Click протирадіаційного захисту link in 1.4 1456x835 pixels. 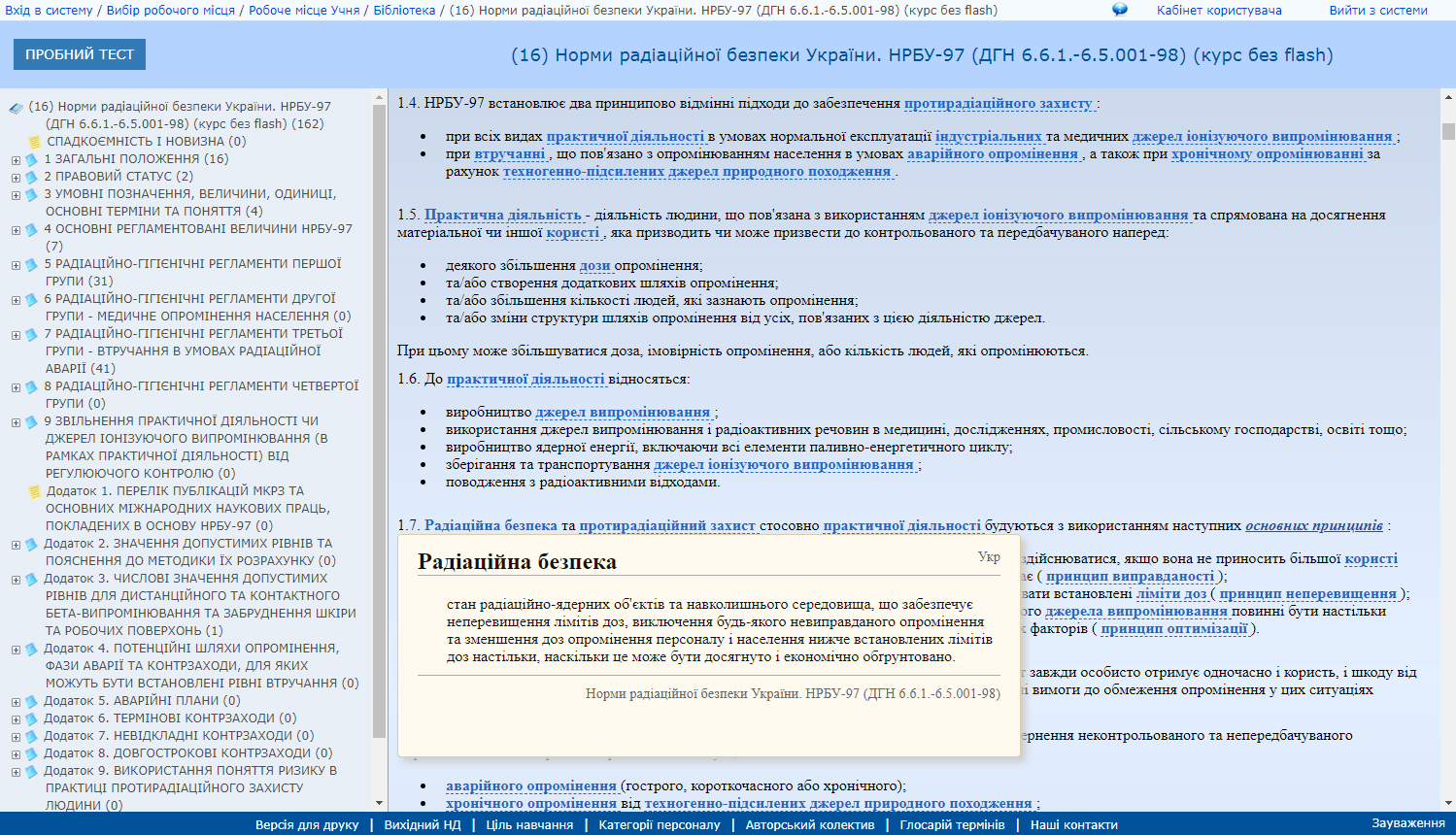[999, 103]
